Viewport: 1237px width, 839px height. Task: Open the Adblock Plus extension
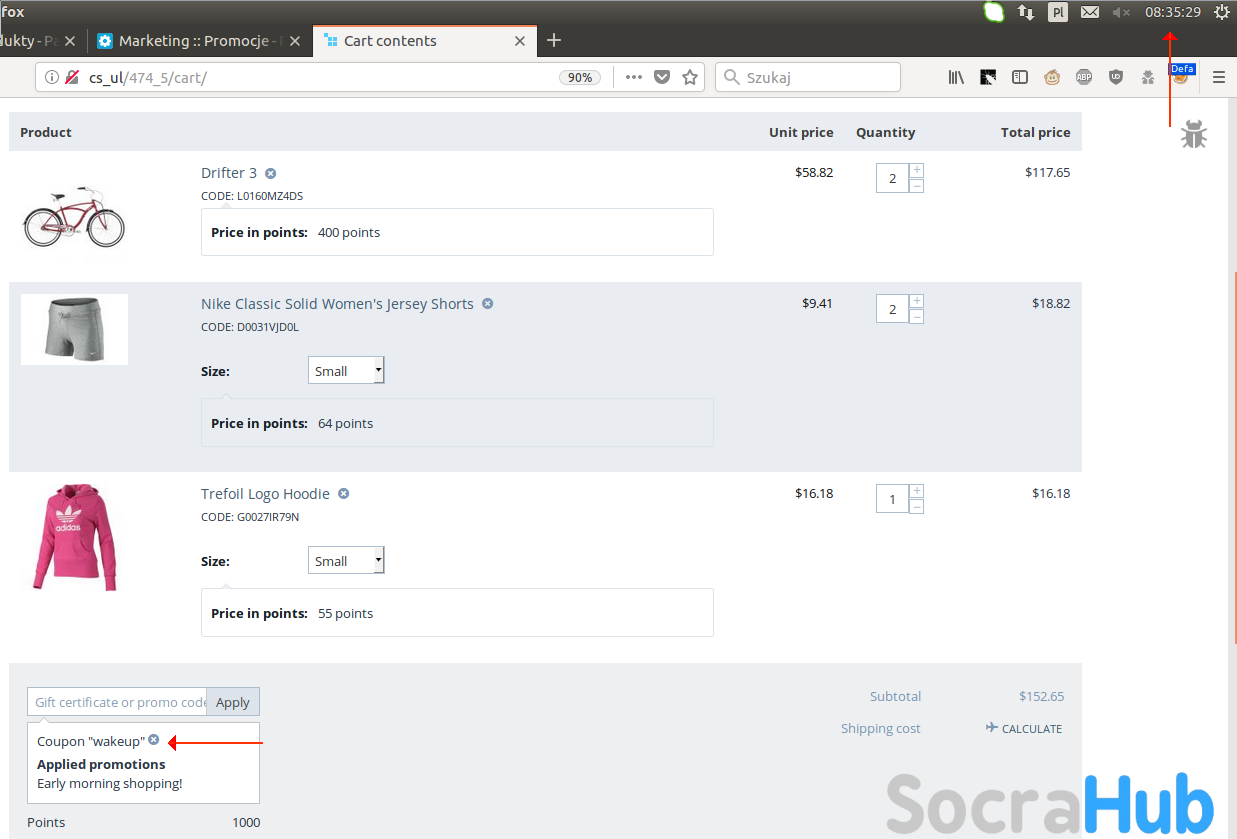1084,77
